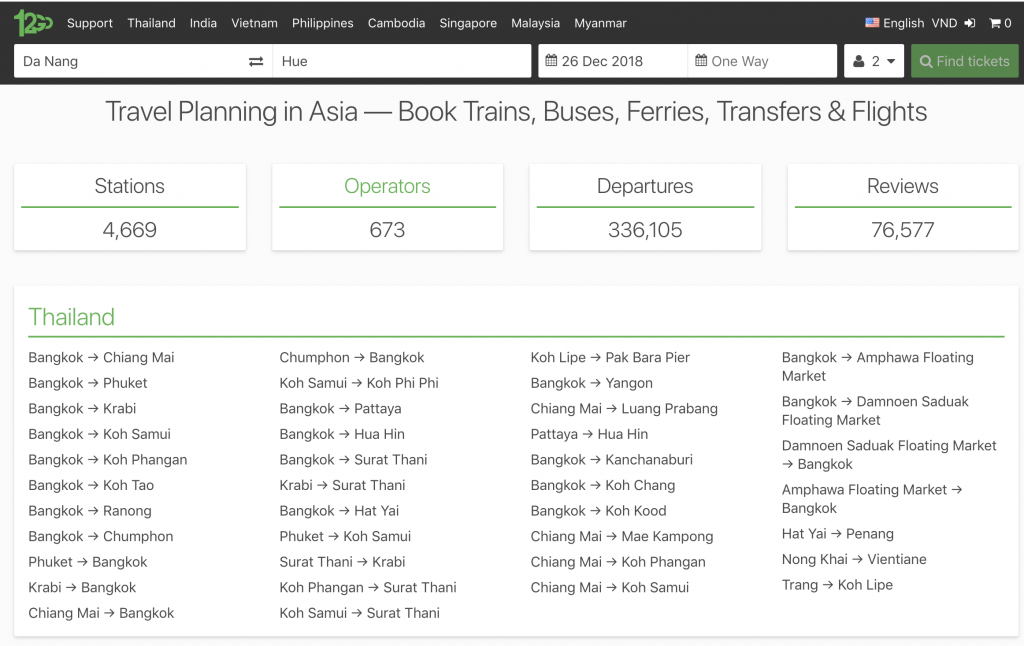The image size is (1024, 646).
Task: Open the One Way return date field
Action: (x=762, y=61)
